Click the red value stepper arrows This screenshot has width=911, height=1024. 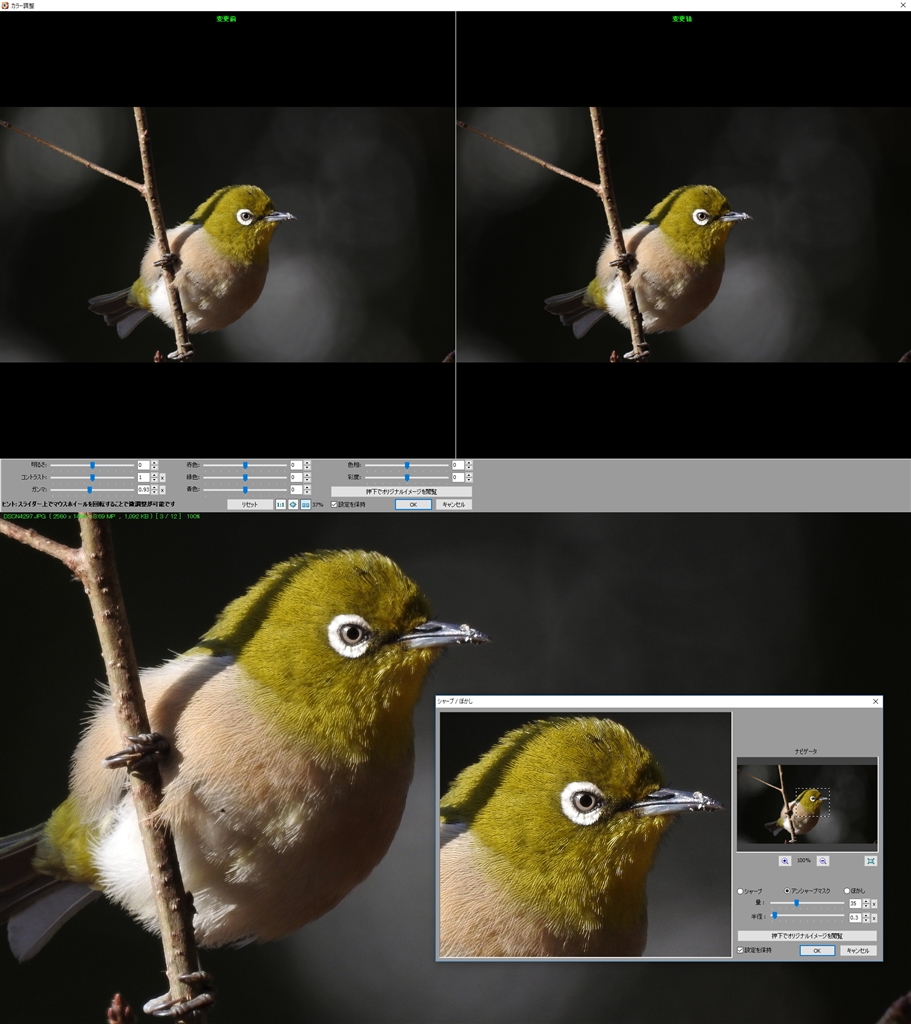307,465
